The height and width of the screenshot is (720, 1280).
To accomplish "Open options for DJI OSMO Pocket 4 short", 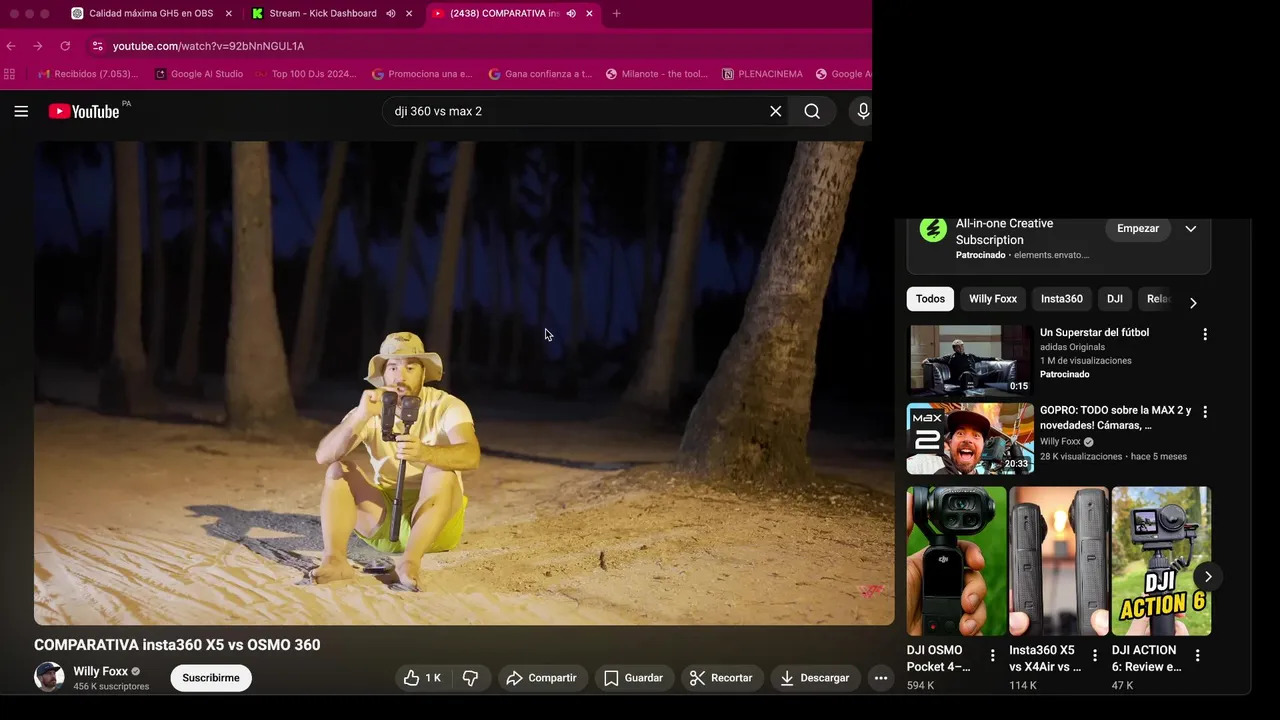I will point(992,656).
